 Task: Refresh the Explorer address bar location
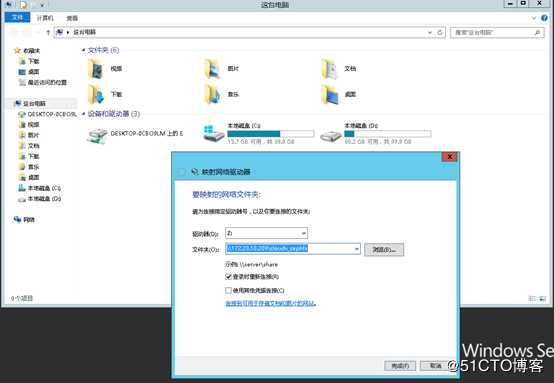440,33
